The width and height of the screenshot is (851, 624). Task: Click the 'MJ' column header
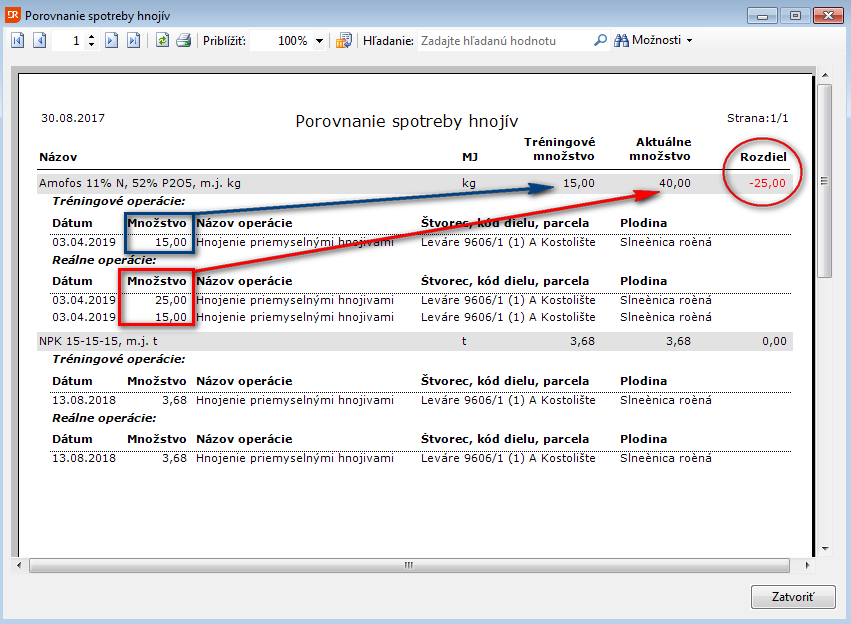[470, 157]
